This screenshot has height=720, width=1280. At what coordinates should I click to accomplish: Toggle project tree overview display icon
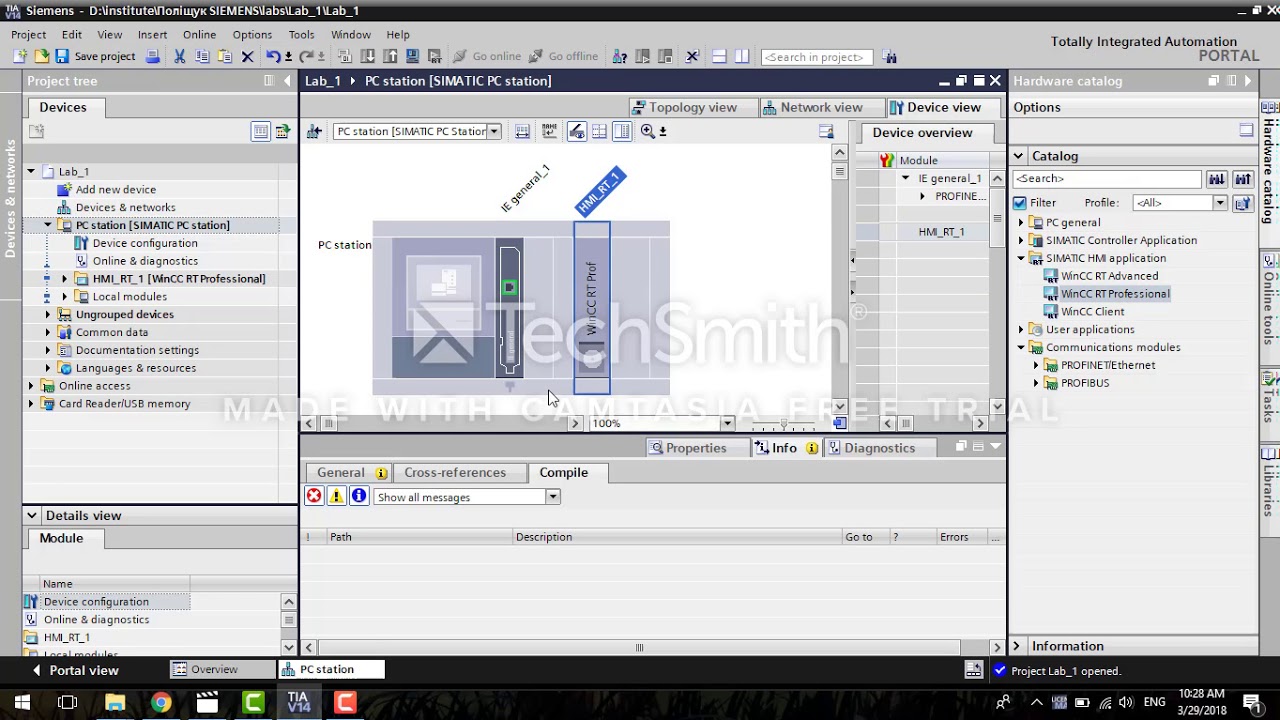[x=260, y=131]
